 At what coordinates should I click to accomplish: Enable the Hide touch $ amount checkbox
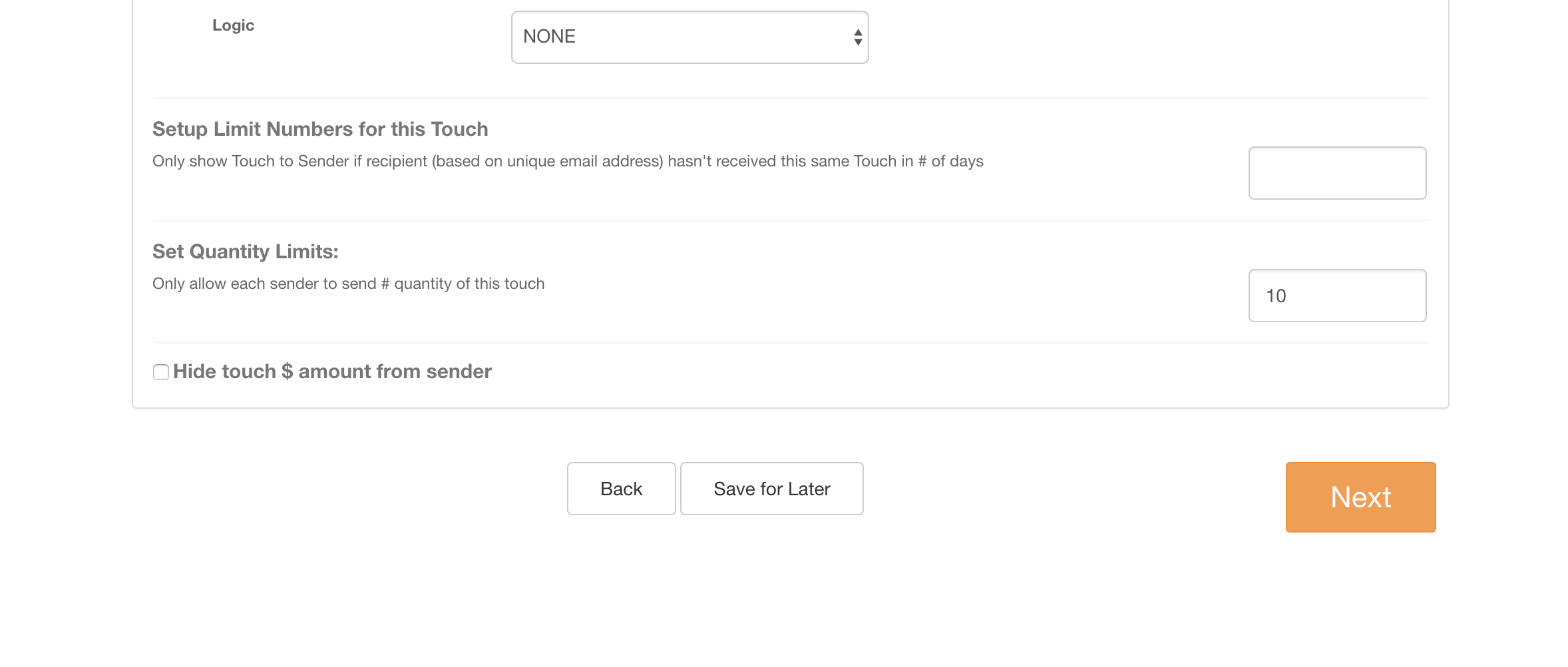click(161, 372)
